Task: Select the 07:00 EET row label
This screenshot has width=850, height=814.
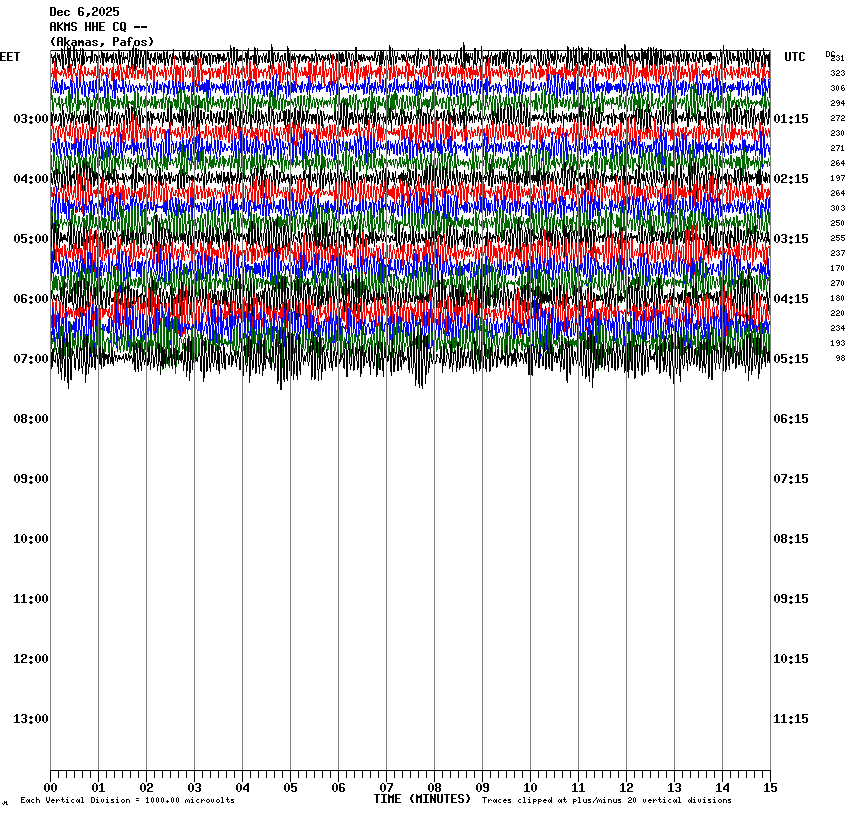Action: (30, 359)
